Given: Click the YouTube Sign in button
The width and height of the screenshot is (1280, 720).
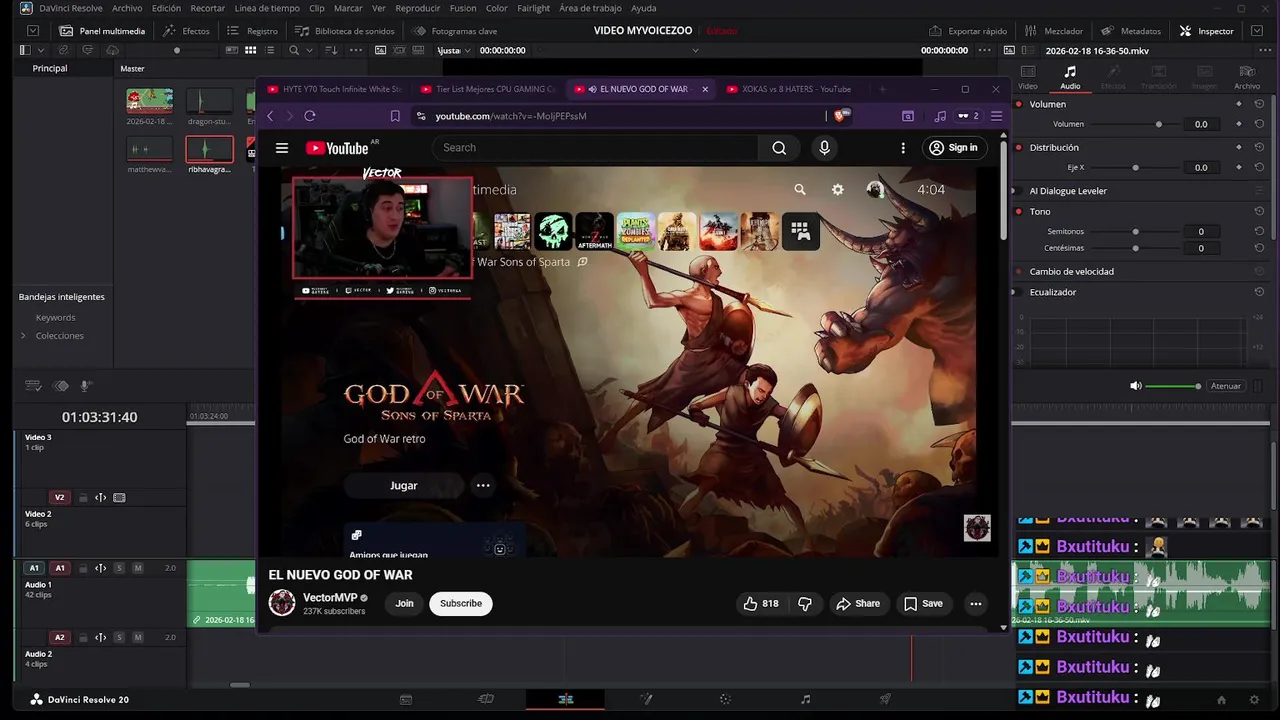Looking at the screenshot, I should (x=953, y=147).
